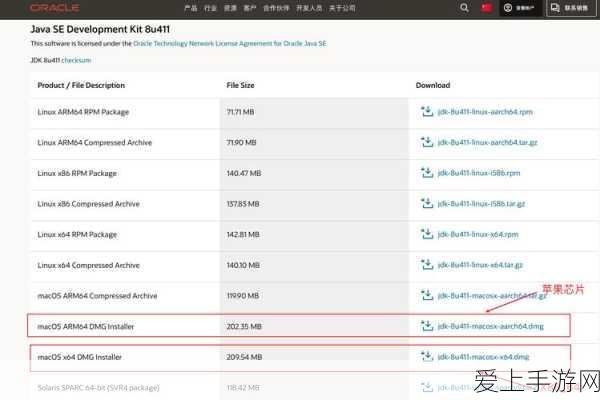Open Oracle Technology Network License Agreement link
600x400 pixels.
230,44
